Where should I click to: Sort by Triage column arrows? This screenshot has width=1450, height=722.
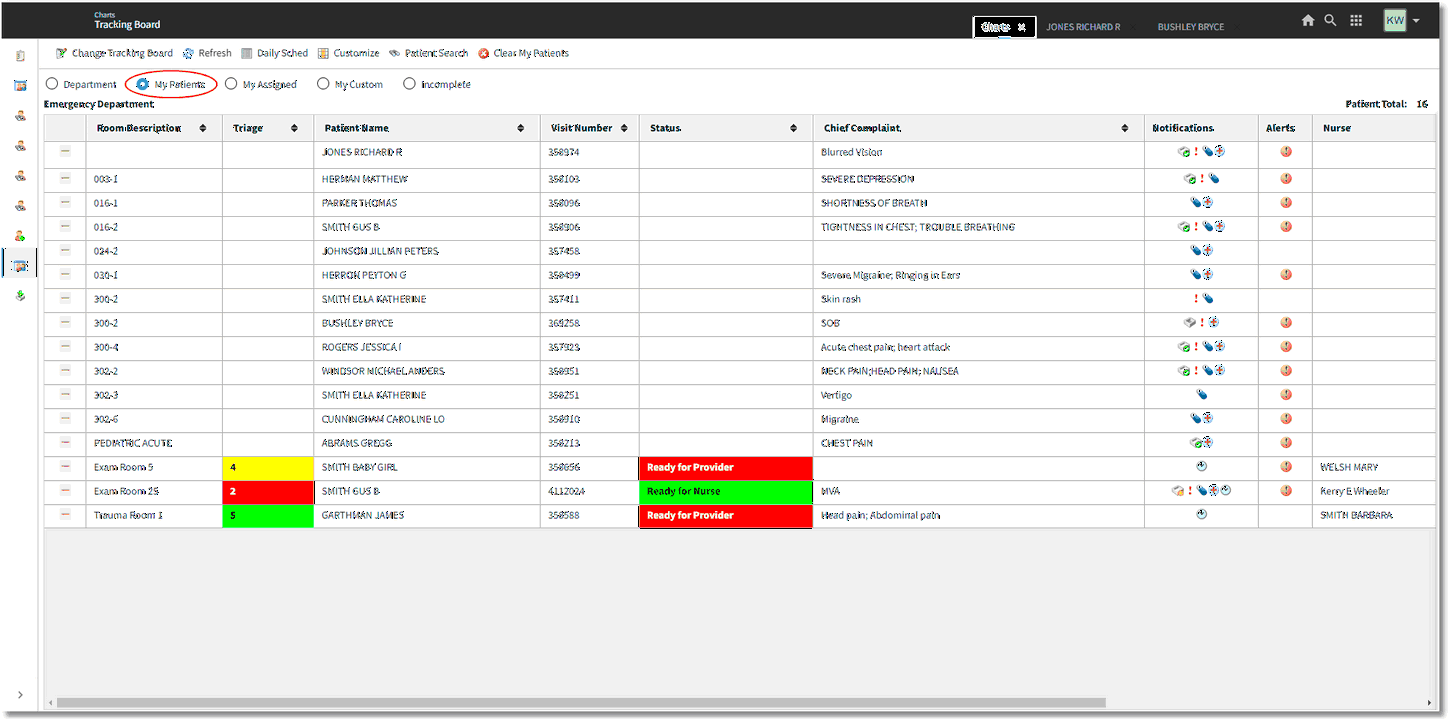tap(294, 128)
